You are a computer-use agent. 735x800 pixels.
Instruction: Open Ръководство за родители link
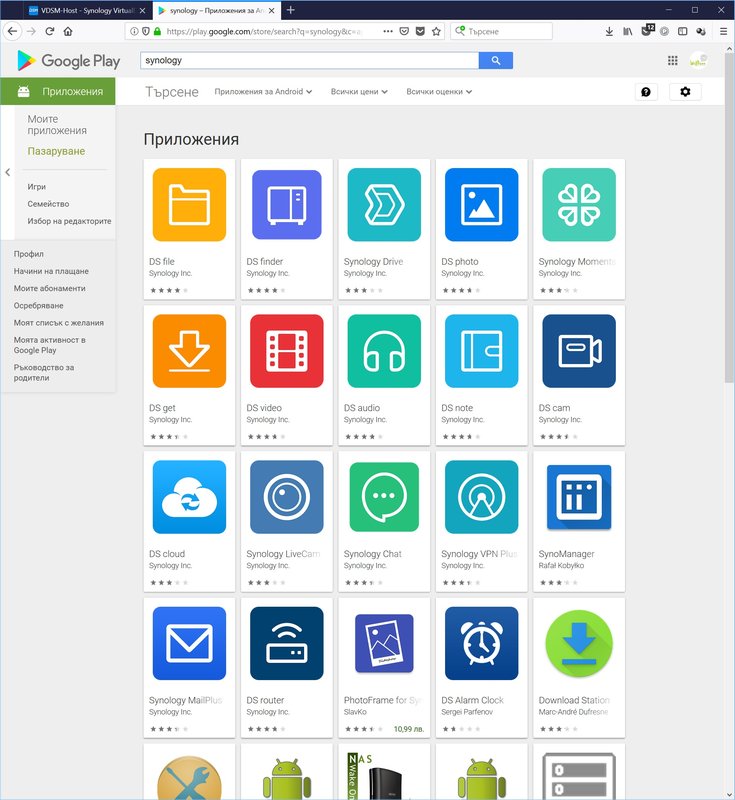coord(44,372)
